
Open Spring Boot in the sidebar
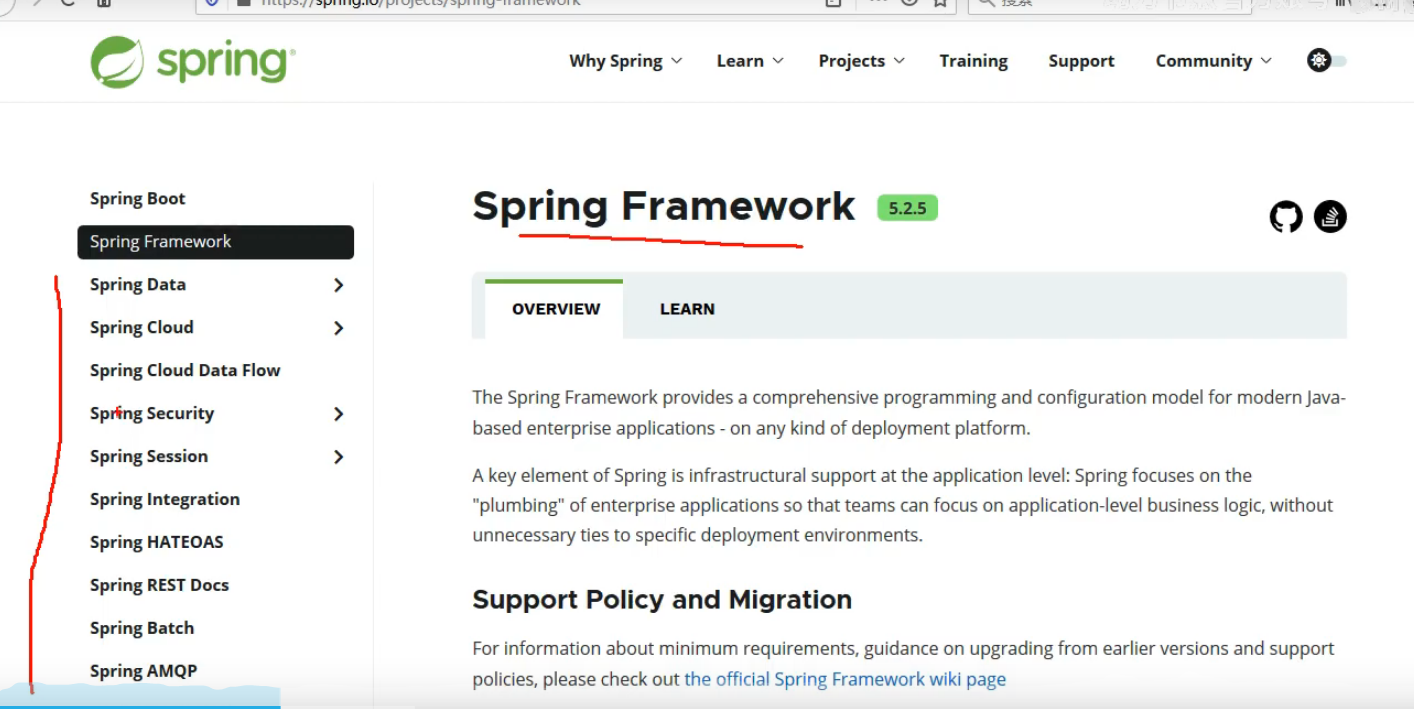tap(138, 198)
